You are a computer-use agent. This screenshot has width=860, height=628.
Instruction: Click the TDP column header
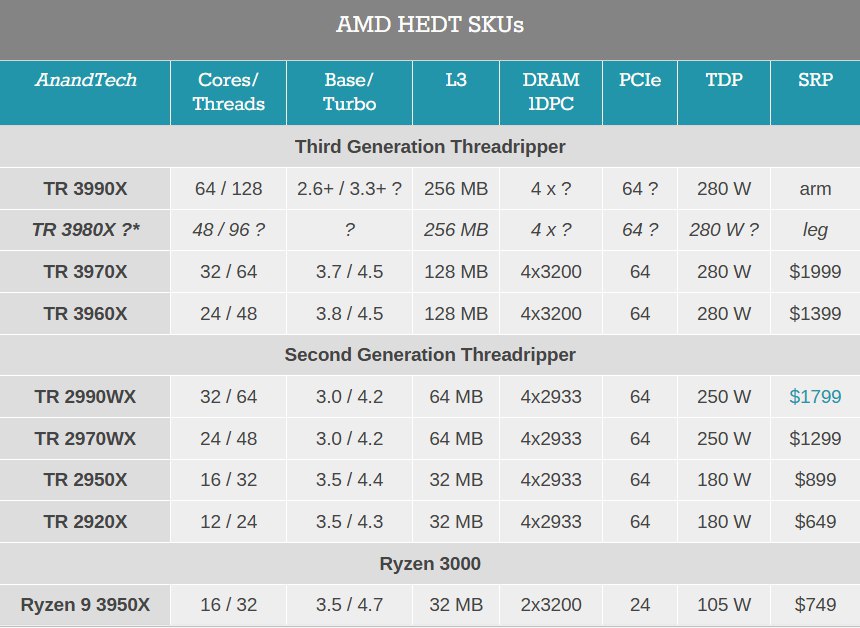tap(724, 93)
